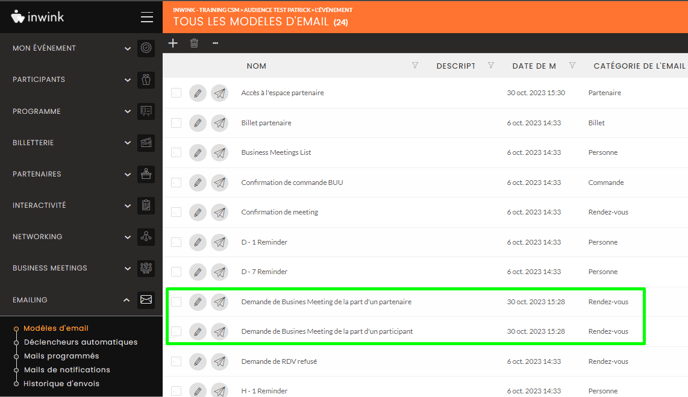The image size is (688, 397).
Task: Click the inwink logo
Action: (x=37, y=17)
